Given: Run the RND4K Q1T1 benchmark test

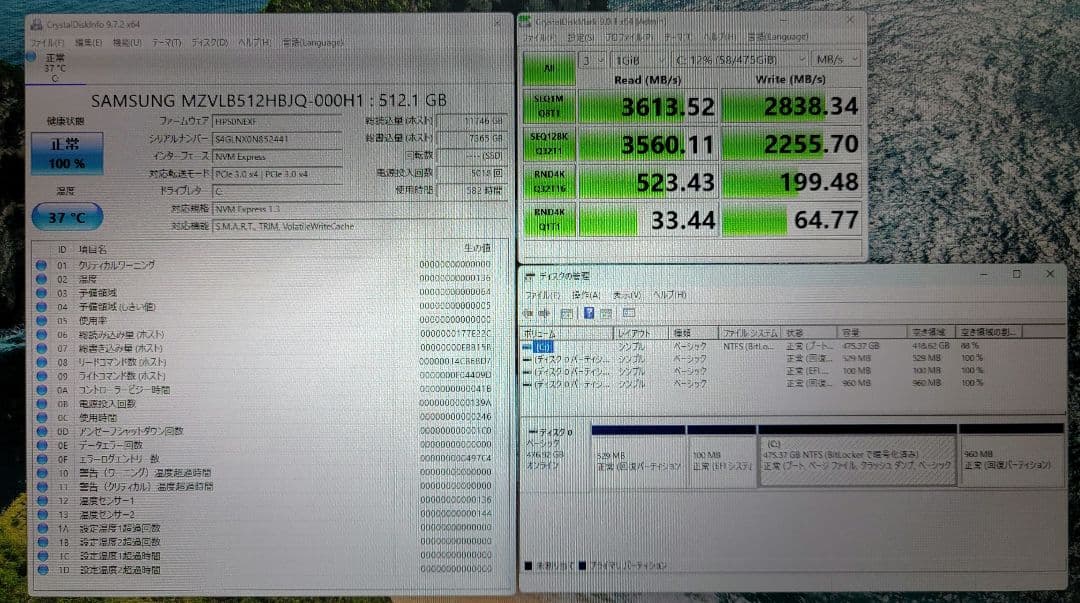Looking at the screenshot, I should pos(549,219).
